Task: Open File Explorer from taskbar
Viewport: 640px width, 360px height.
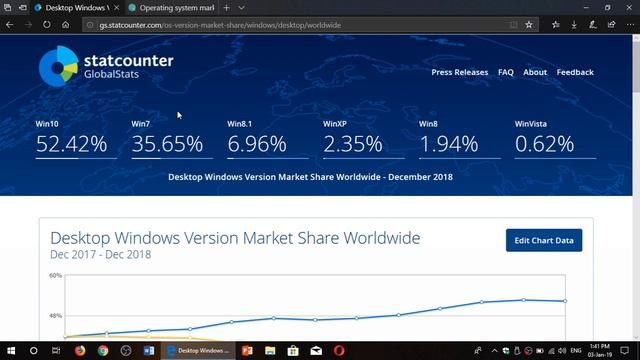Action: (x=270, y=351)
